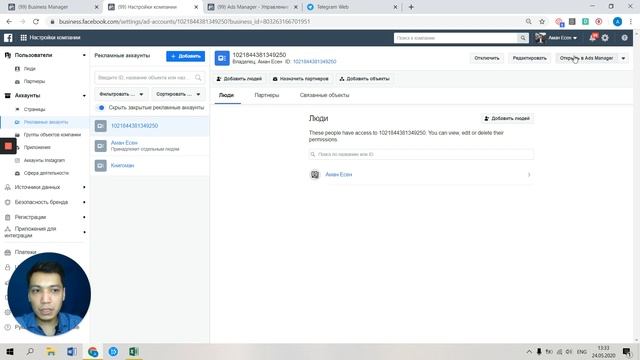Click the magnifier button in company search
This screenshot has width=640, height=360.
point(523,38)
